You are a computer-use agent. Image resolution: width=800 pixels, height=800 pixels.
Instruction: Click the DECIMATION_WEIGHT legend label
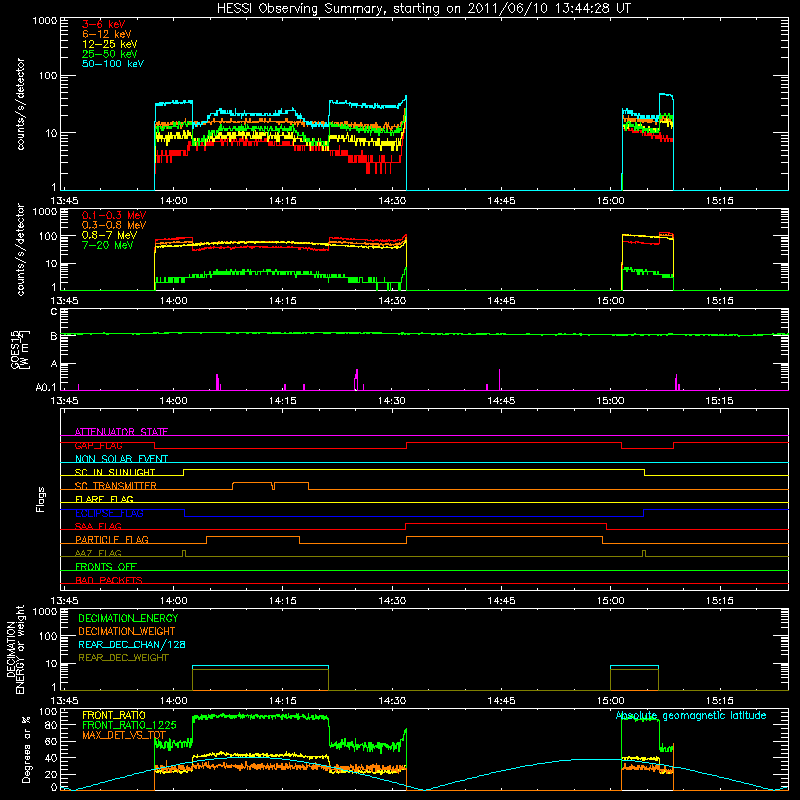click(127, 631)
